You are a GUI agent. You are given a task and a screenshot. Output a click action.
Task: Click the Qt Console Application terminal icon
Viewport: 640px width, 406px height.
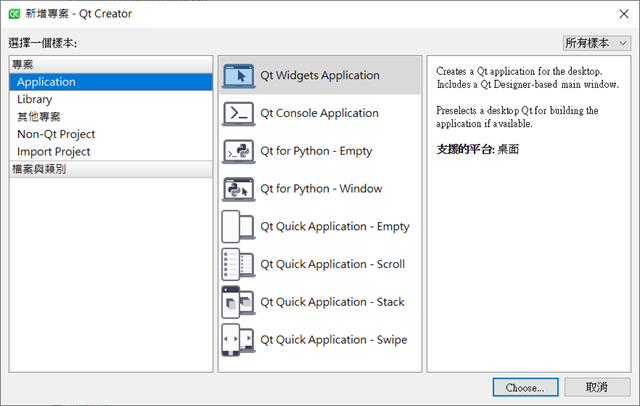pos(238,113)
